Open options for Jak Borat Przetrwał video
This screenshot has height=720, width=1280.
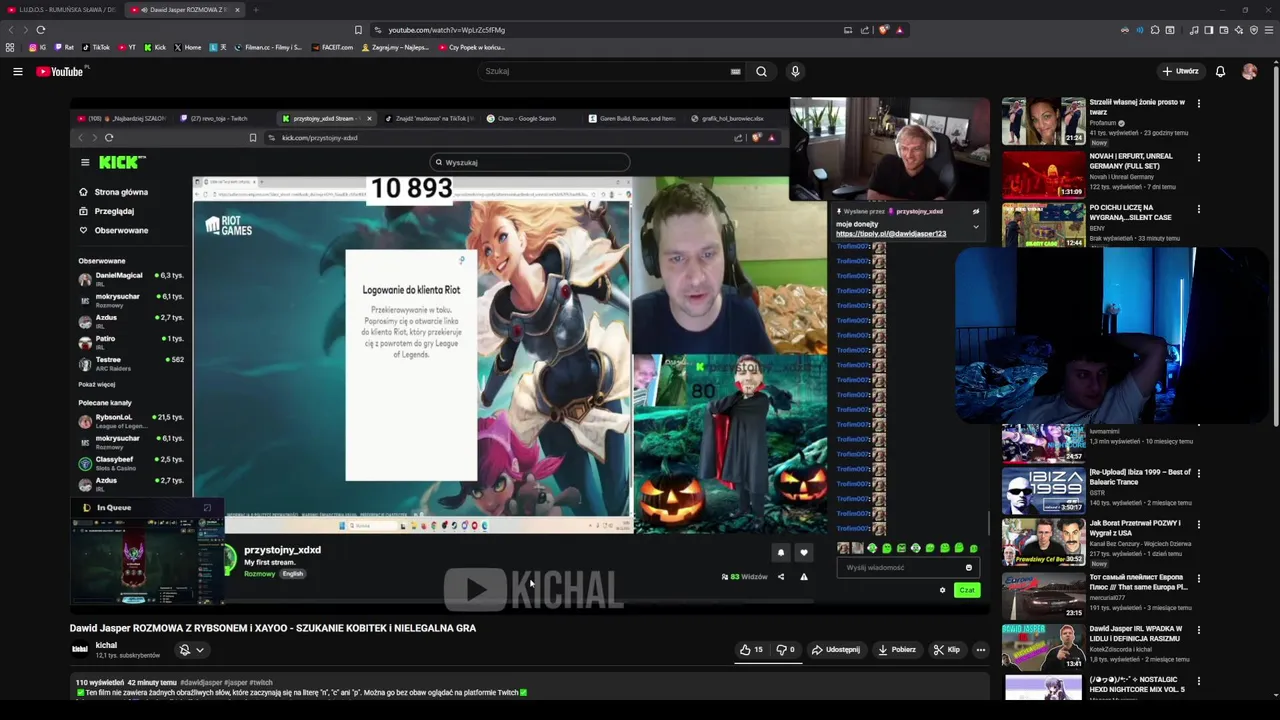pyautogui.click(x=1198, y=524)
